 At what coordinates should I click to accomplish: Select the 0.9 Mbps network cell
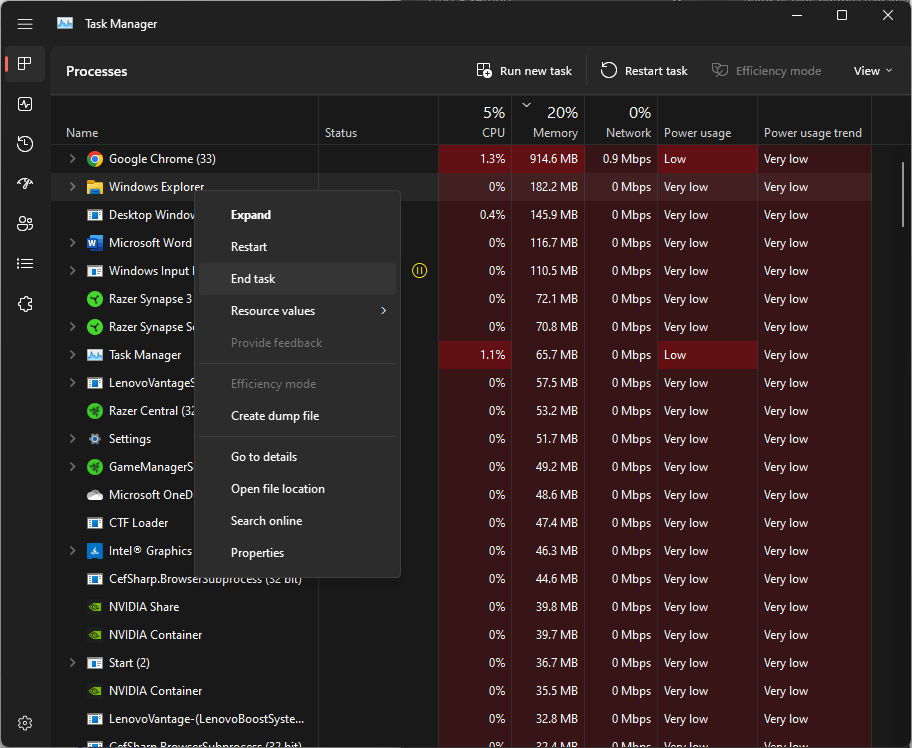click(621, 159)
